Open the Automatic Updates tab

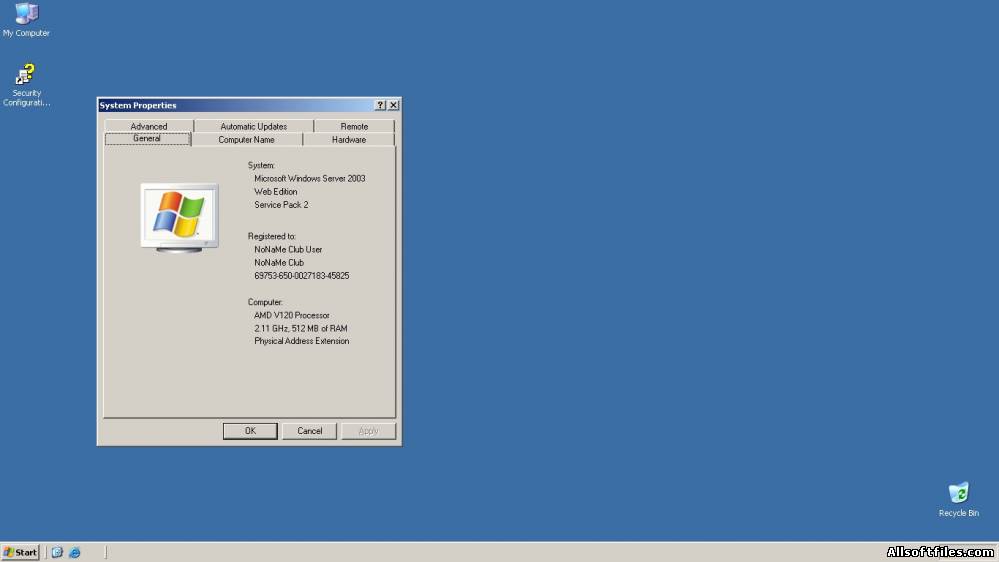[x=254, y=126]
